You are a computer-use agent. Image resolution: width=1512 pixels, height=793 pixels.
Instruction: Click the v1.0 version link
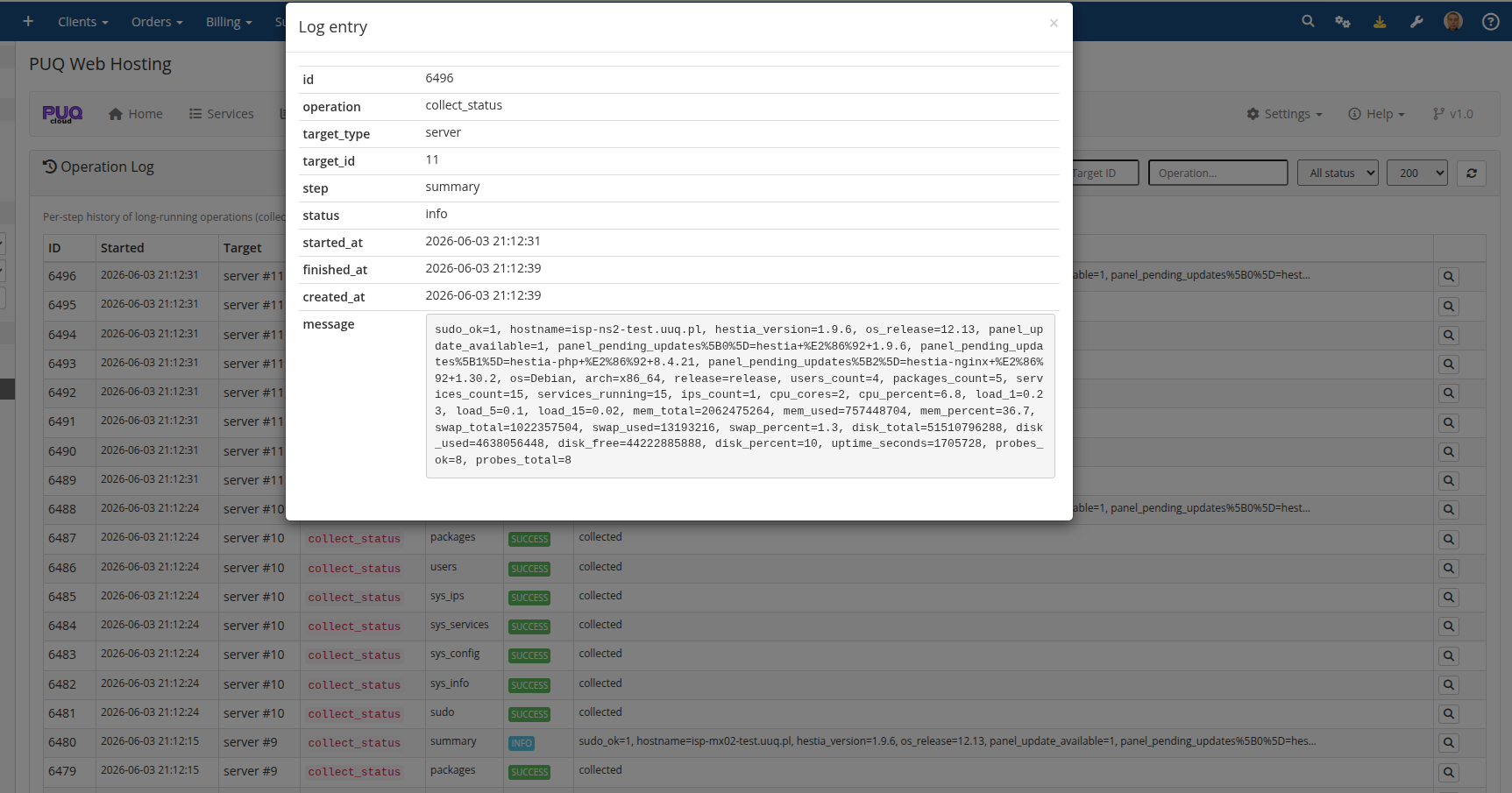click(x=1453, y=114)
